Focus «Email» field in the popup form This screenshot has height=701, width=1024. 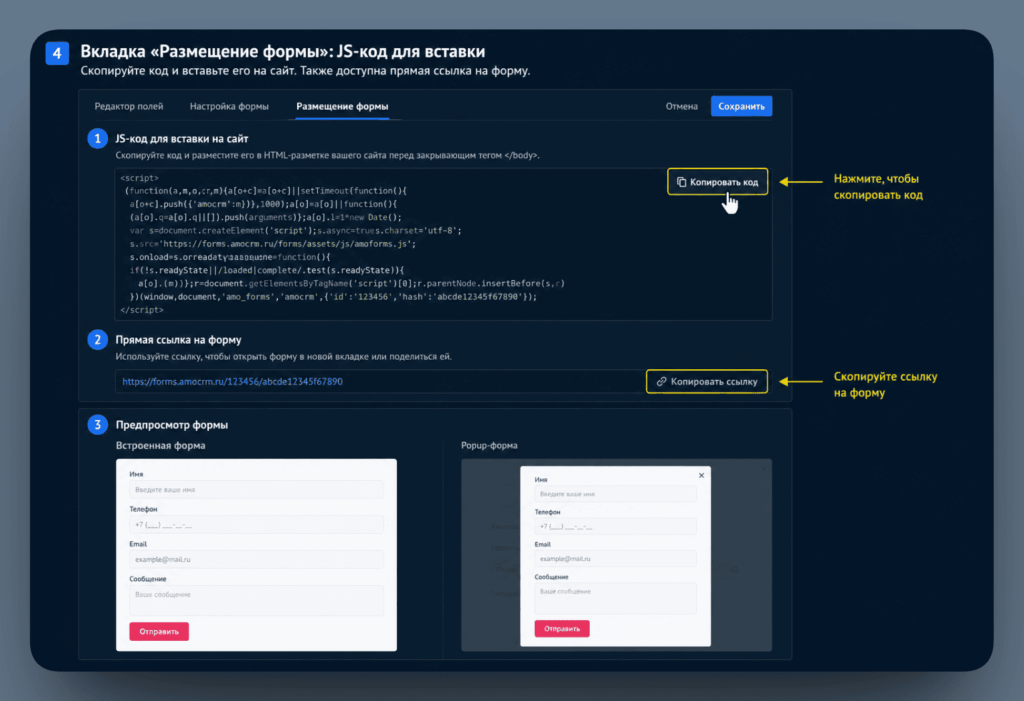pos(615,559)
